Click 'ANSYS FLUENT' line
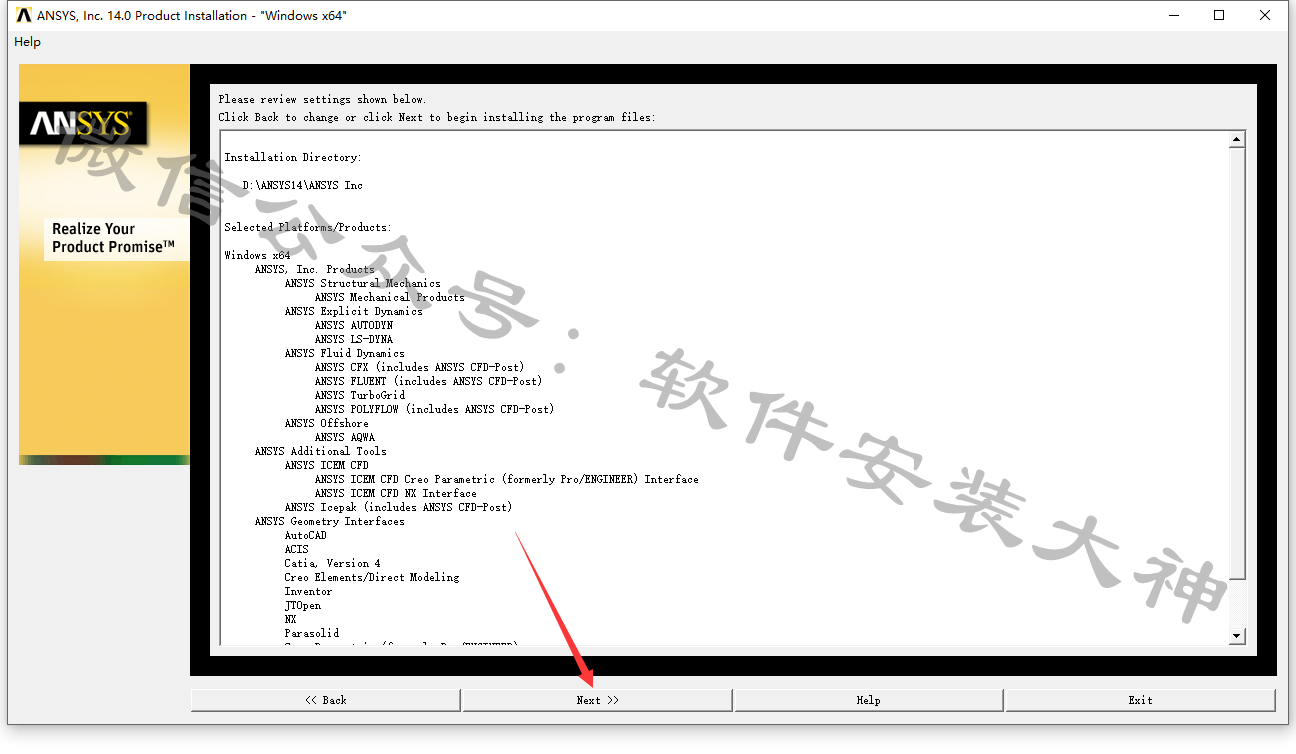This screenshot has height=754, width=1296. [428, 381]
